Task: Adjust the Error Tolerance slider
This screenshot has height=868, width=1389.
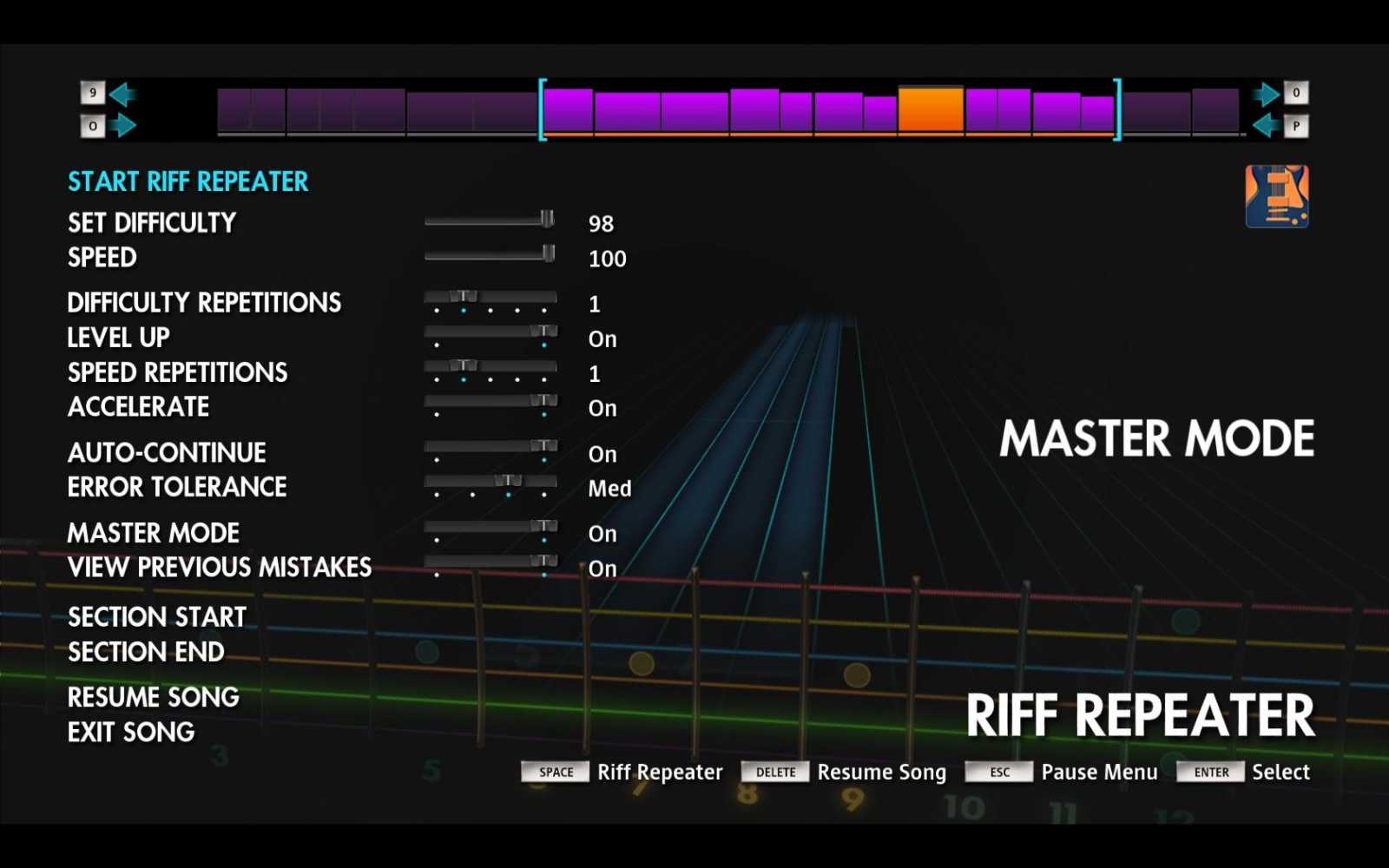Action: pos(490,485)
